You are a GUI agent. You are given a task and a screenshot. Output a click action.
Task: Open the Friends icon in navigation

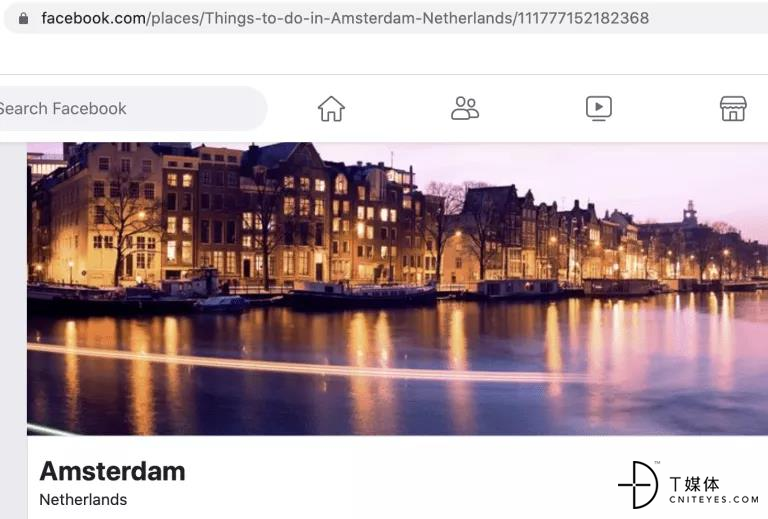click(465, 108)
